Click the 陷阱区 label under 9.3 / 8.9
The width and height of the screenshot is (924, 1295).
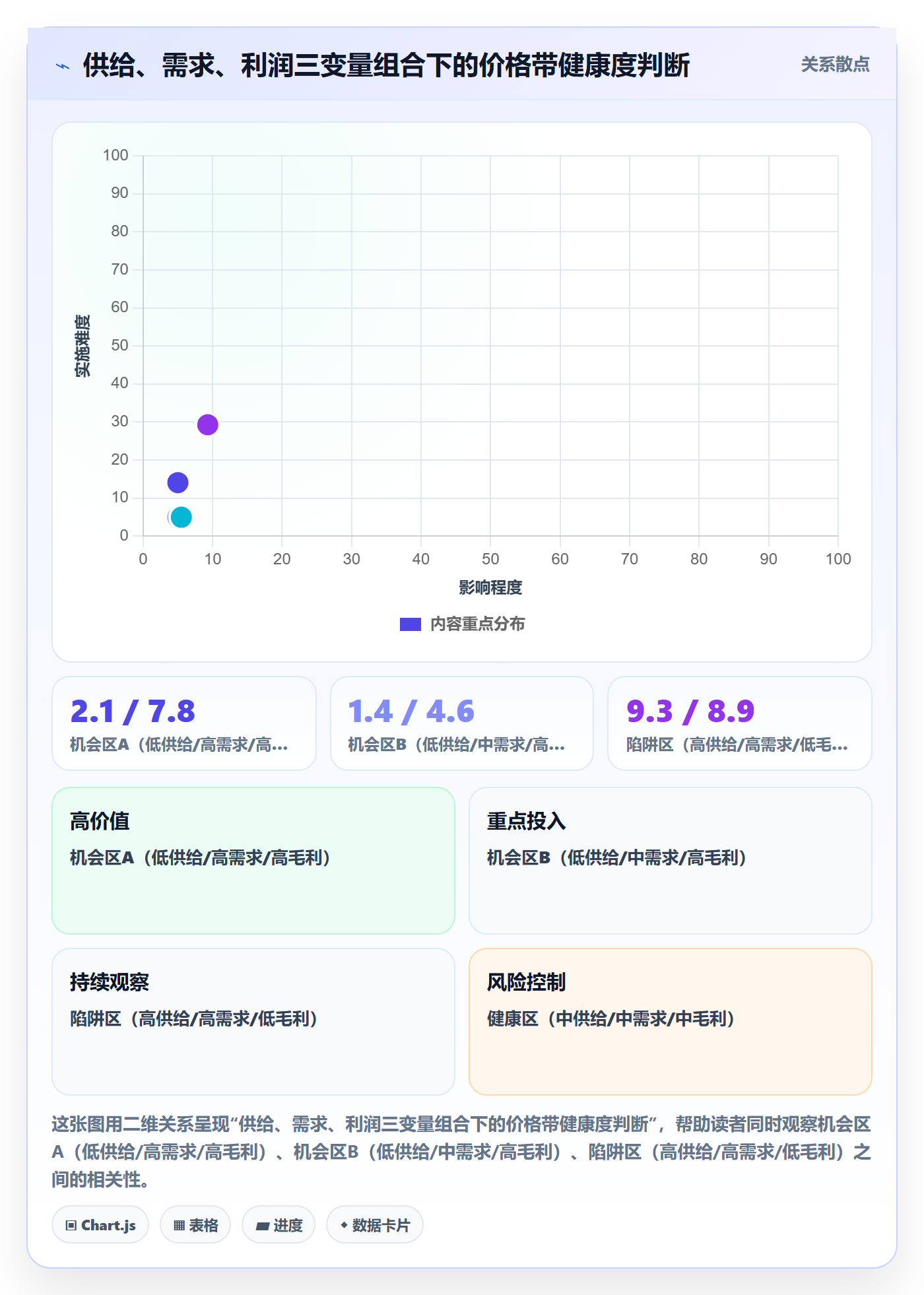(737, 745)
